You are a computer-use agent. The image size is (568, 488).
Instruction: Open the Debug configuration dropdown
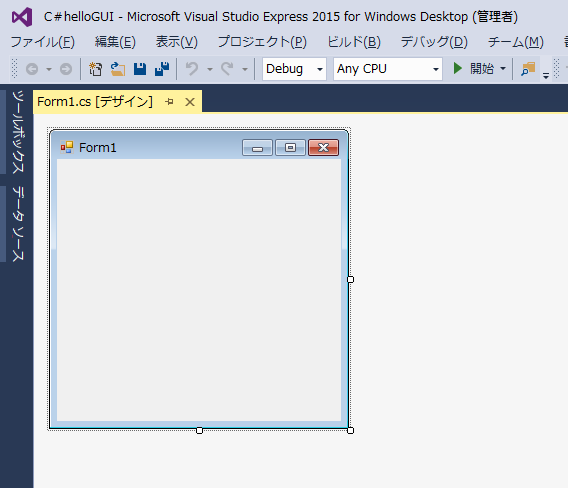tap(294, 69)
